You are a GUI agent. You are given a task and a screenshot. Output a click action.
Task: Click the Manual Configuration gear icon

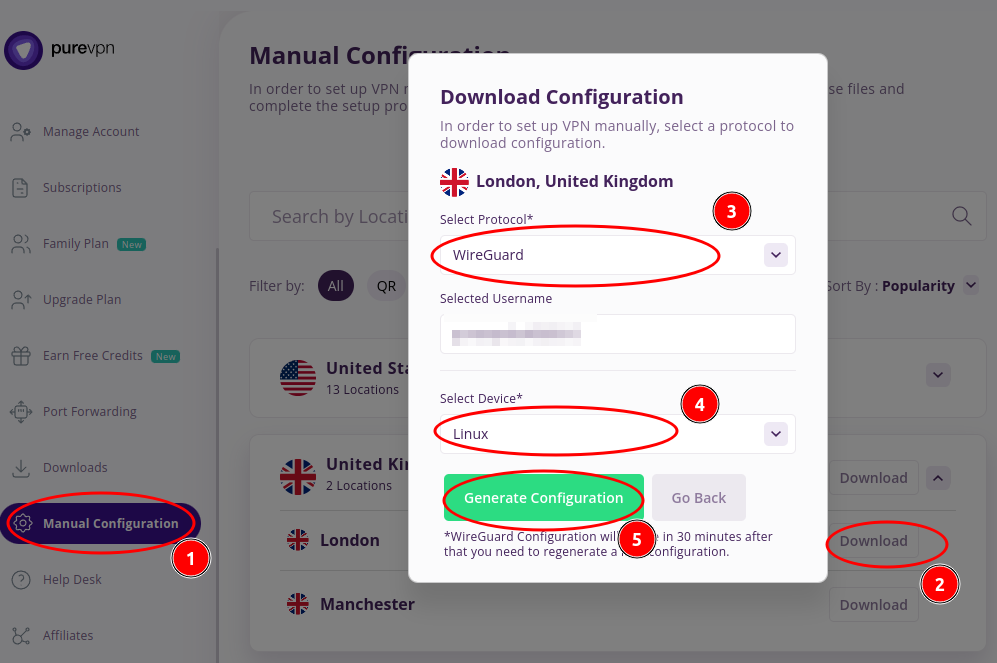pyautogui.click(x=24, y=523)
